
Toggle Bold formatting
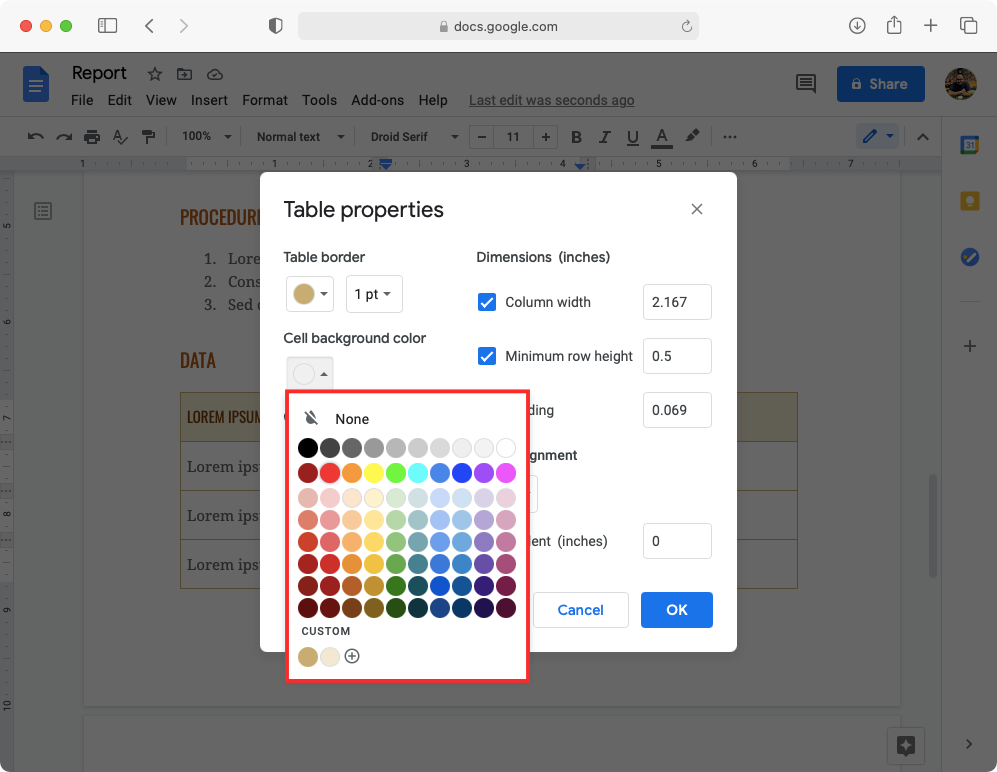pos(576,137)
